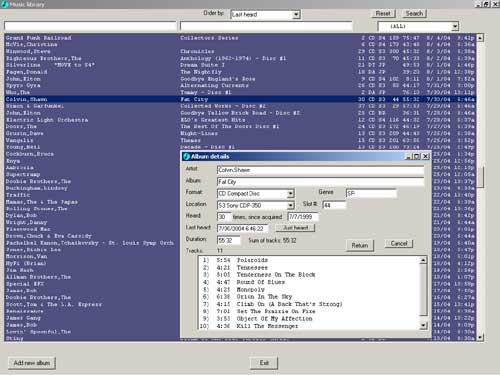Focus the artist search field in the top row
This screenshot has height=375, width=500.
pos(90,26)
